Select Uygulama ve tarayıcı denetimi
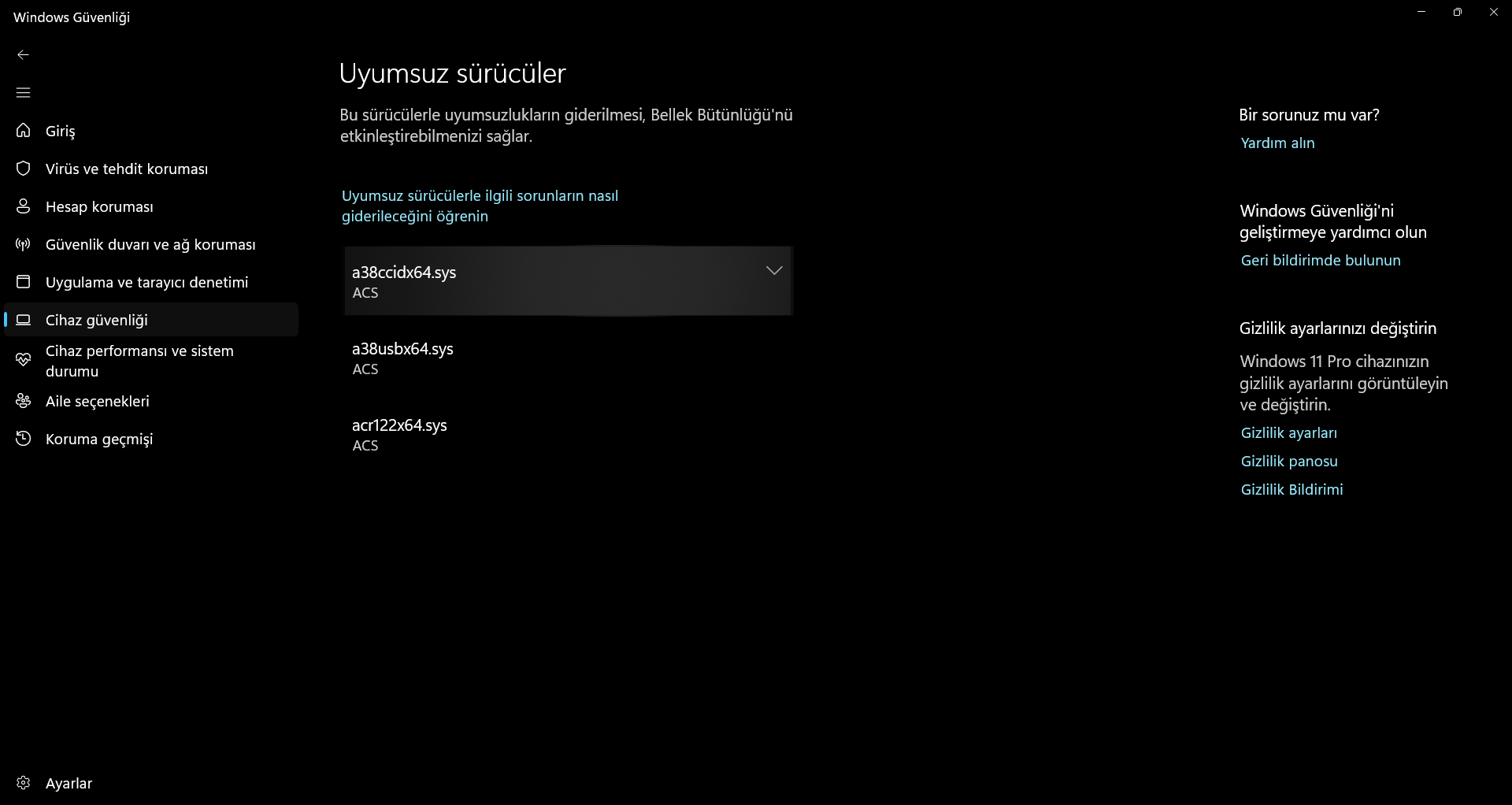The image size is (1512, 805). point(146,283)
